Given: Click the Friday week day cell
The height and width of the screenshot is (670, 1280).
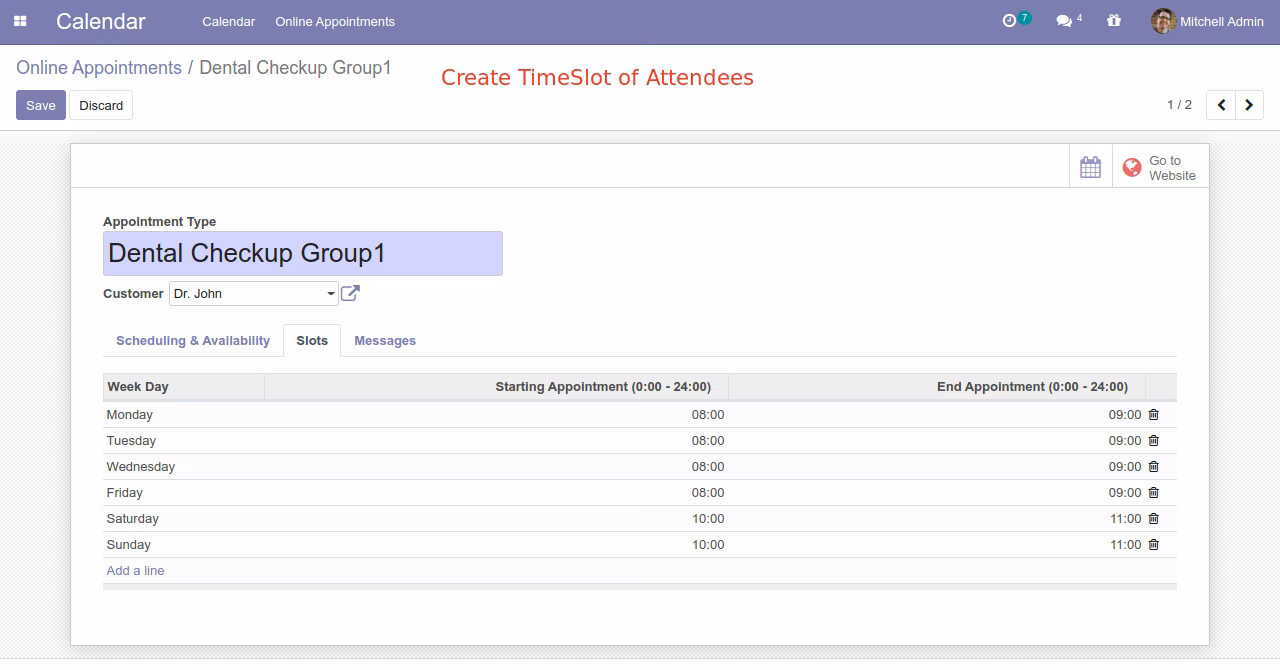Looking at the screenshot, I should 184,492.
